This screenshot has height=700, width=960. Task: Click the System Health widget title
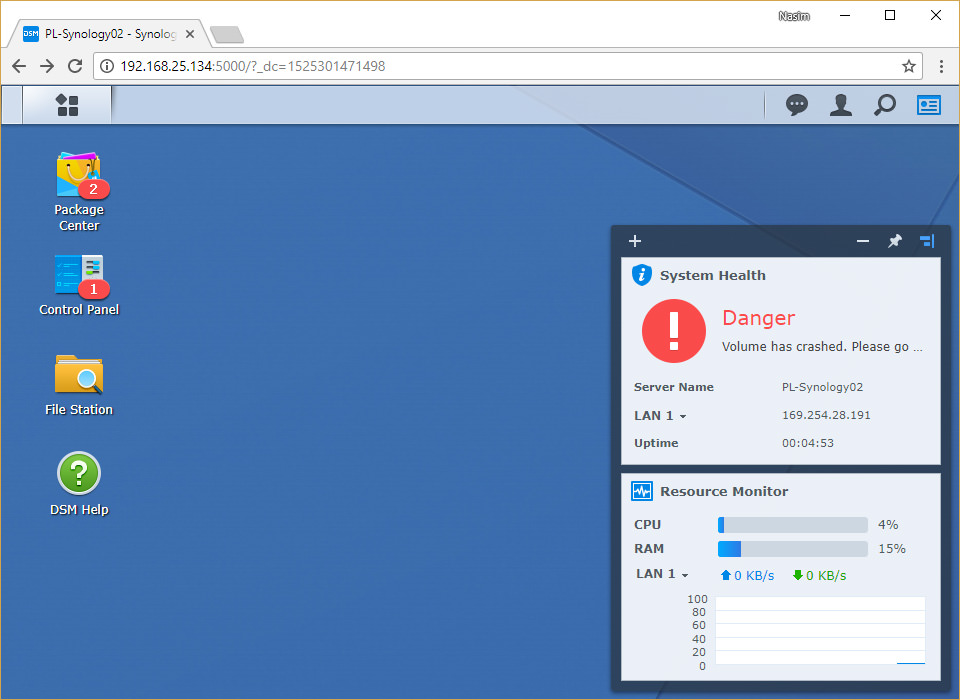pos(713,276)
